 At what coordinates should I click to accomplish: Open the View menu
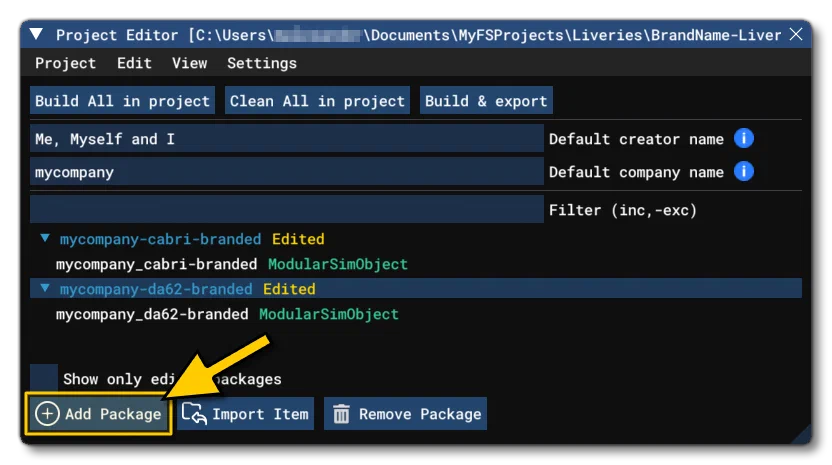tap(189, 63)
